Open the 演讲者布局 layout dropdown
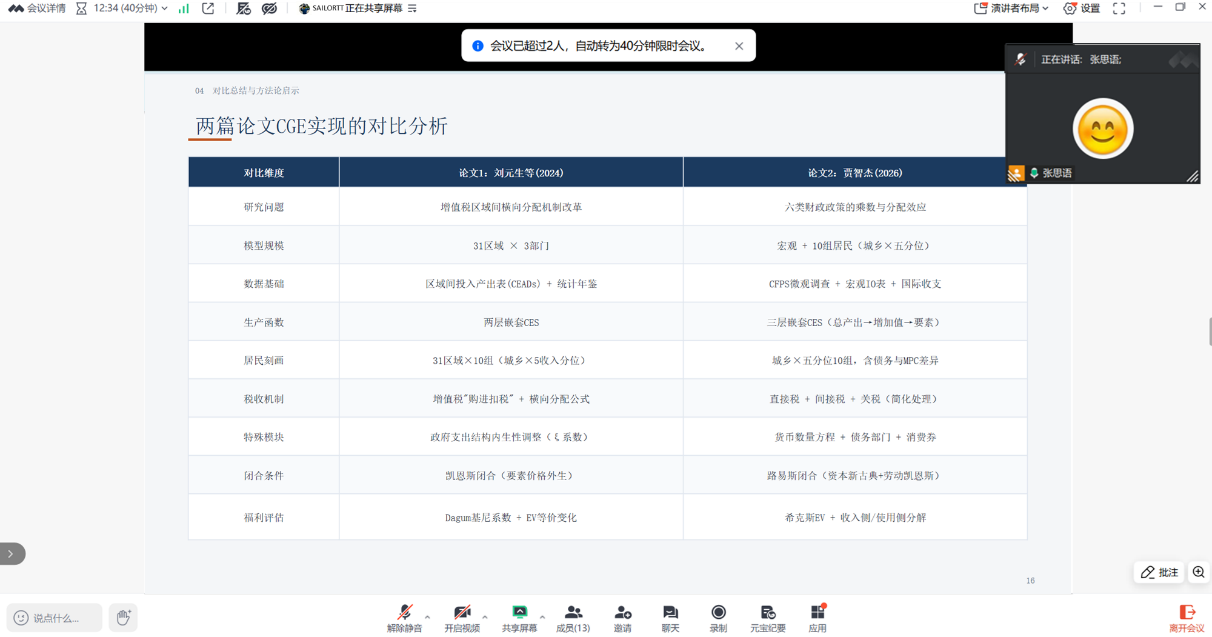Image resolution: width=1212 pixels, height=637 pixels. click(1012, 8)
